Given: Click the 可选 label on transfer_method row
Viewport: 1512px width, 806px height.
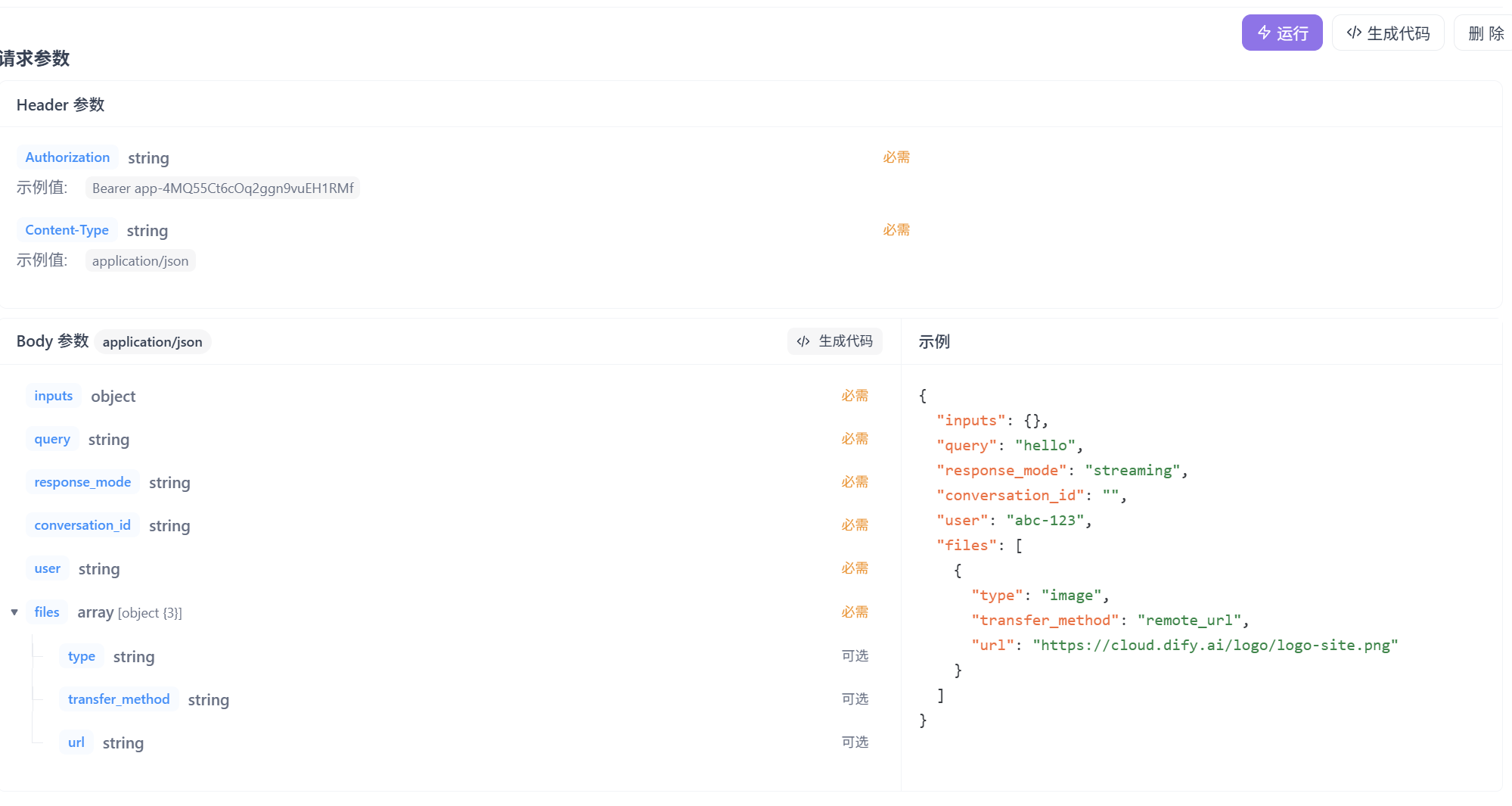Looking at the screenshot, I should coord(855,699).
